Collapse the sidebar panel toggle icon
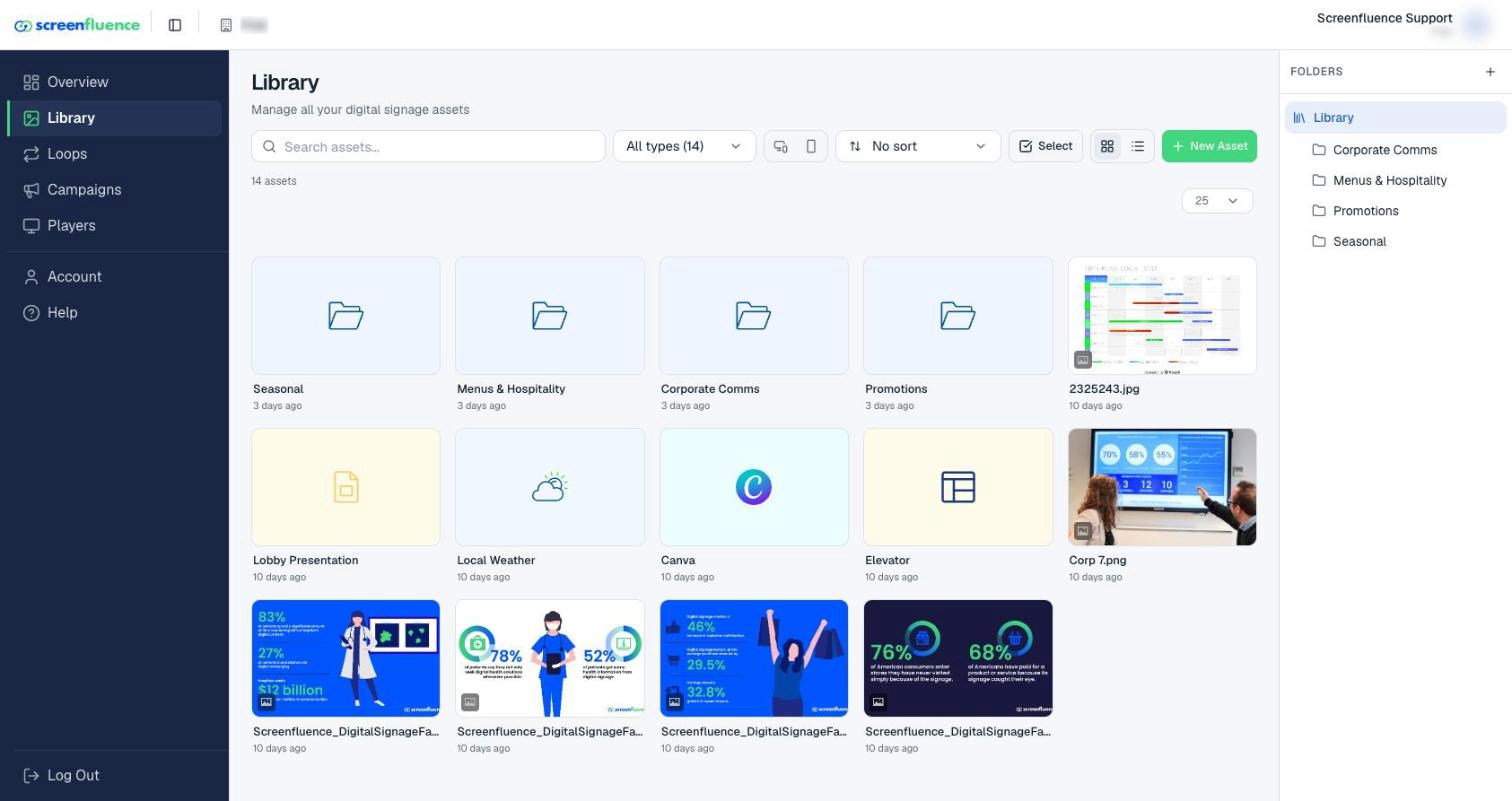Screen dimensions: 1512x801 click(175, 25)
